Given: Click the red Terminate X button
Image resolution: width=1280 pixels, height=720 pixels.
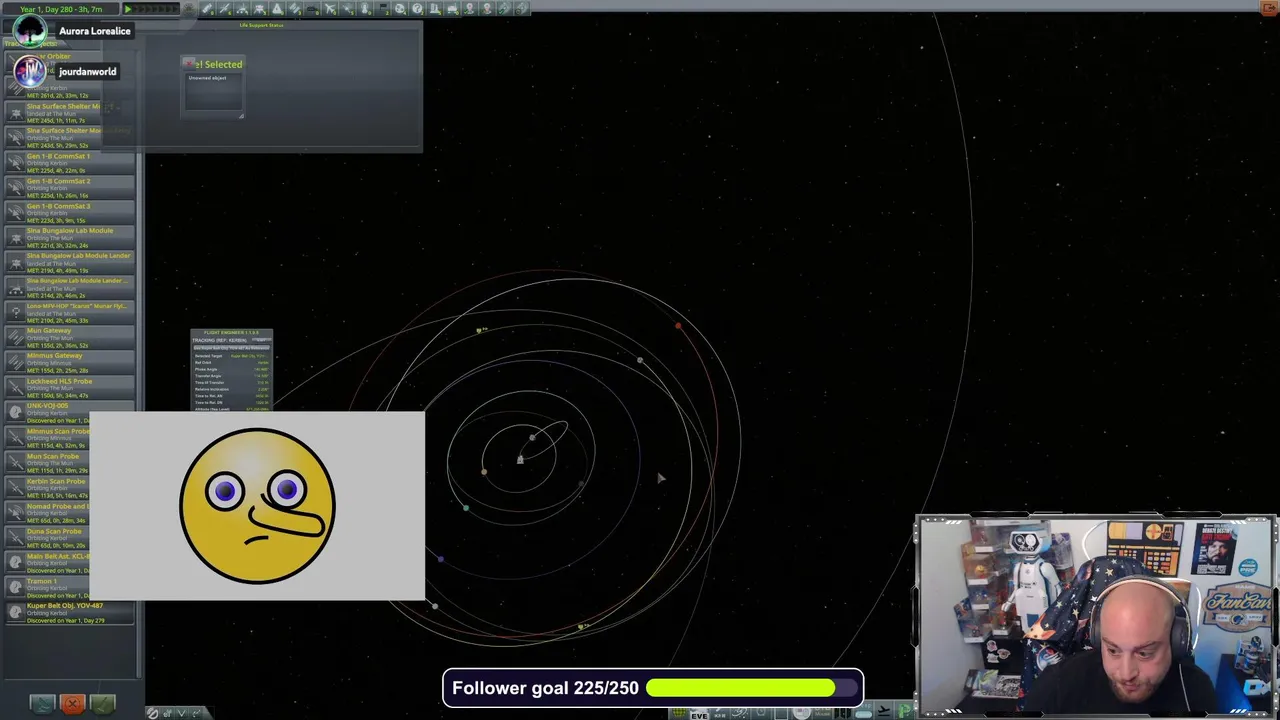Looking at the screenshot, I should point(72,704).
